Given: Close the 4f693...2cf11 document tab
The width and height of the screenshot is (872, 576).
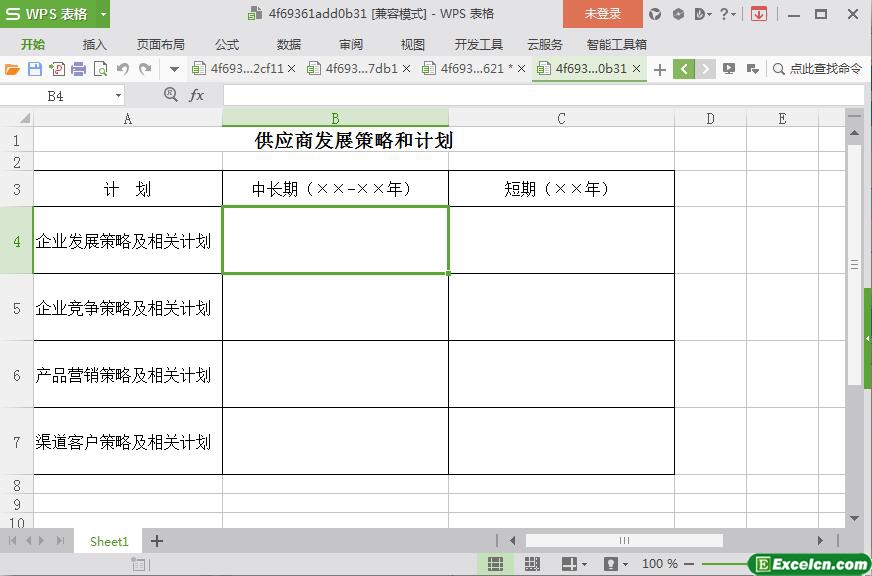Looking at the screenshot, I should click(291, 69).
